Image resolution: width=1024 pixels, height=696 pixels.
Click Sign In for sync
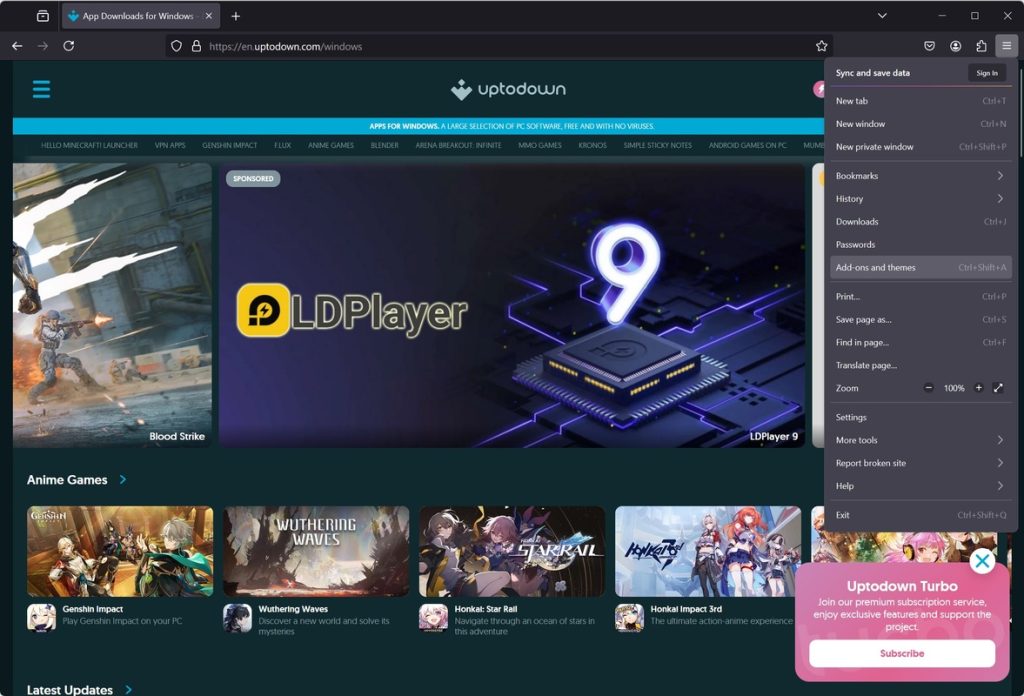[x=987, y=73]
